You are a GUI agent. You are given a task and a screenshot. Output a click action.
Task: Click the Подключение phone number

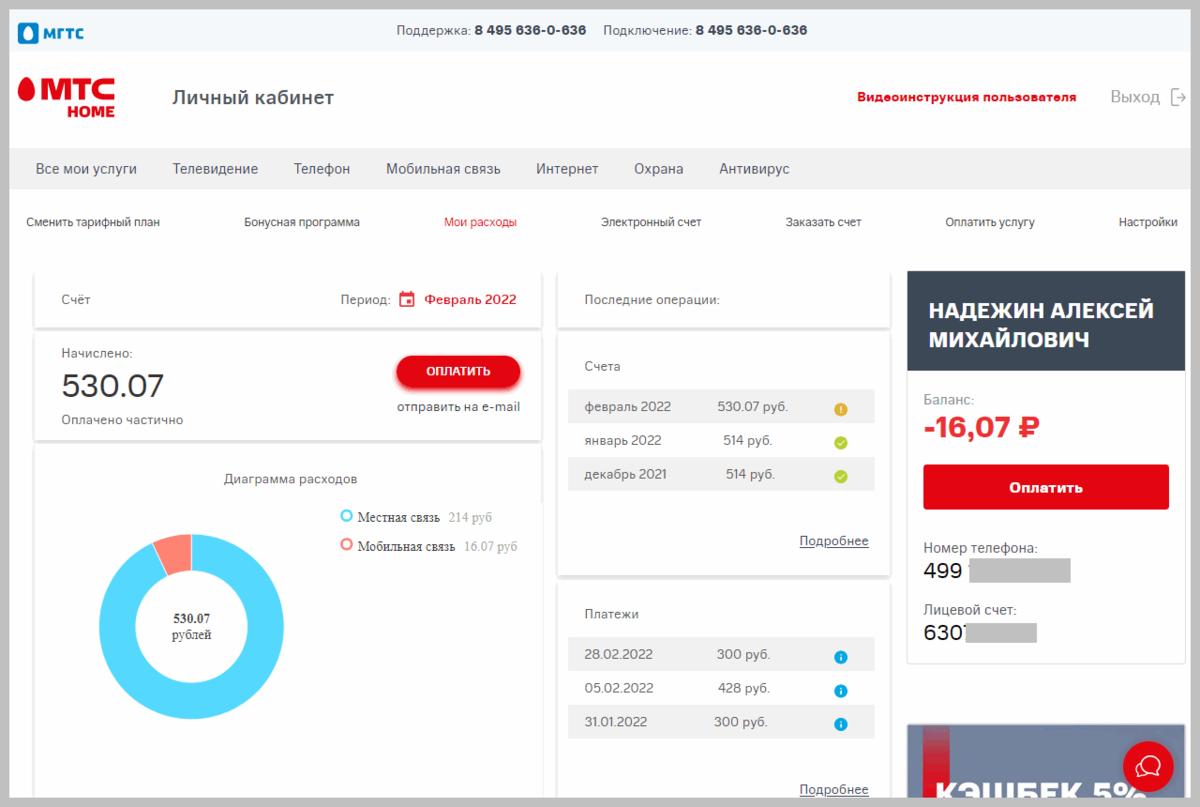click(751, 30)
